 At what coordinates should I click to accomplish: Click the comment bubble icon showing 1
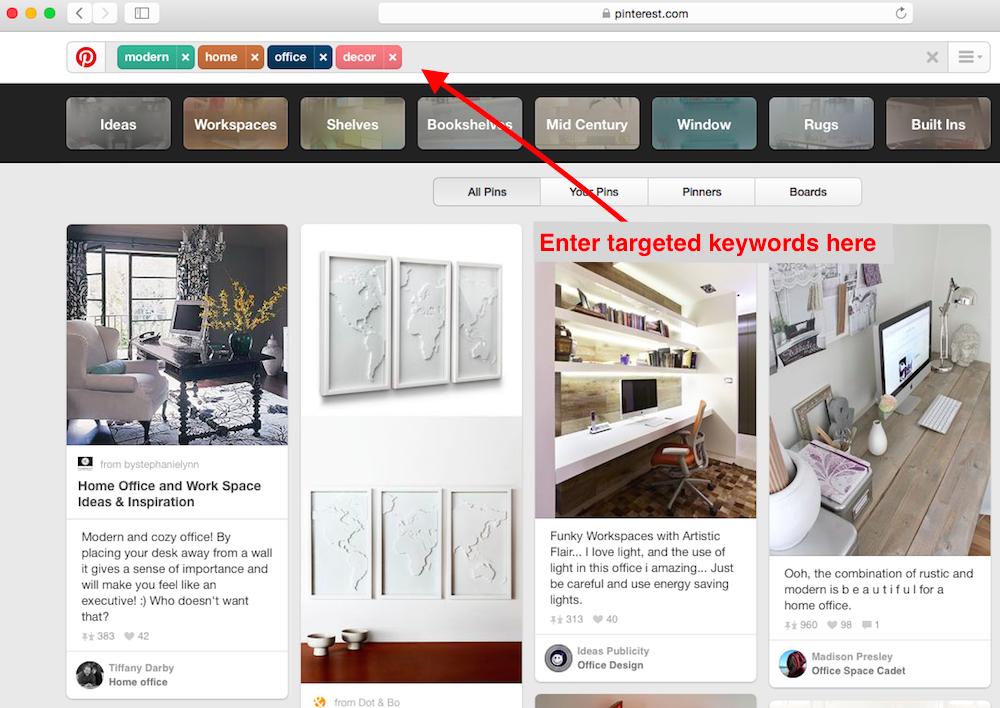867,625
